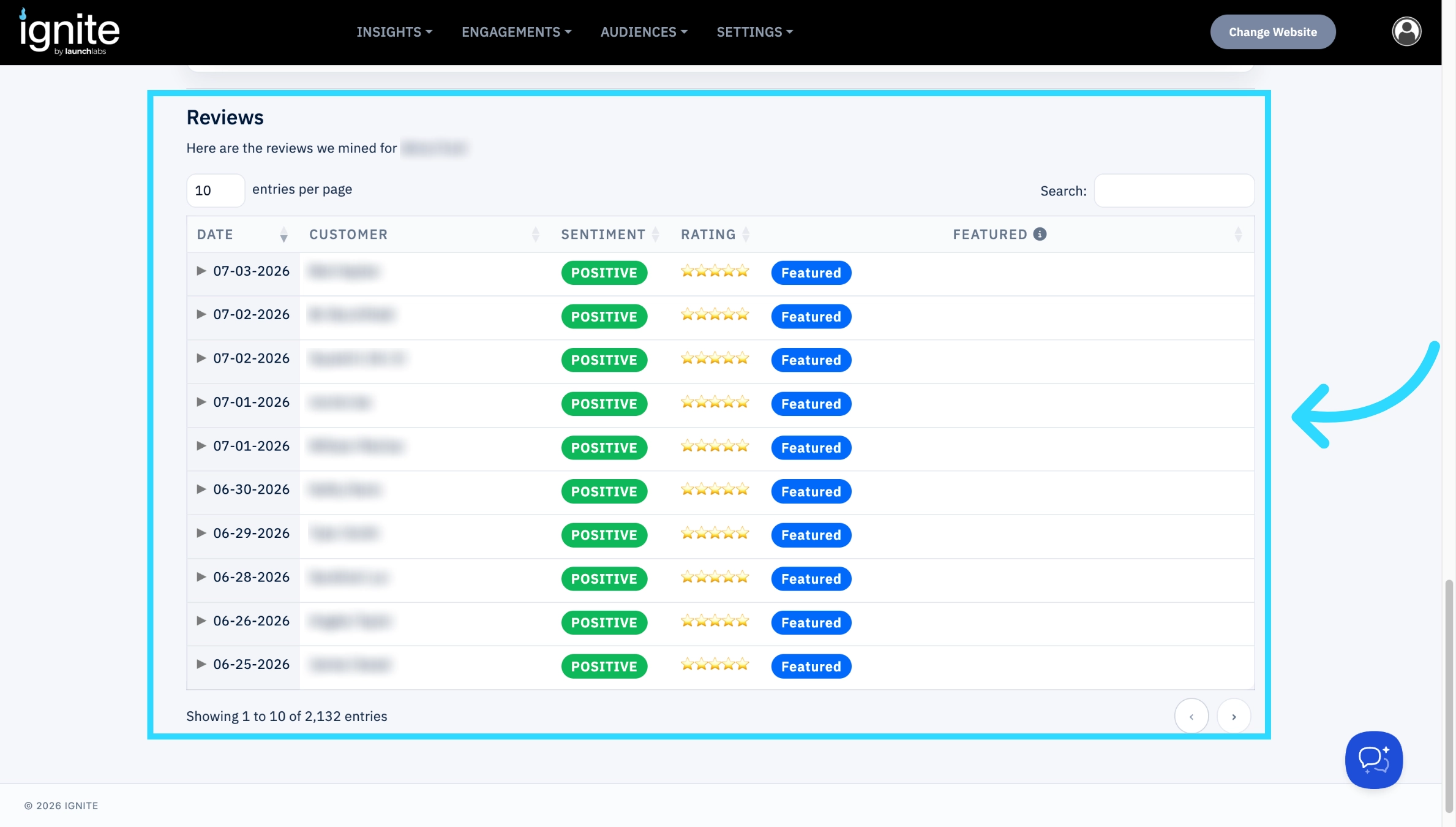Image resolution: width=1456 pixels, height=827 pixels.
Task: Click the POSITIVE badge in the 06-25-2026 row
Action: pos(604,667)
